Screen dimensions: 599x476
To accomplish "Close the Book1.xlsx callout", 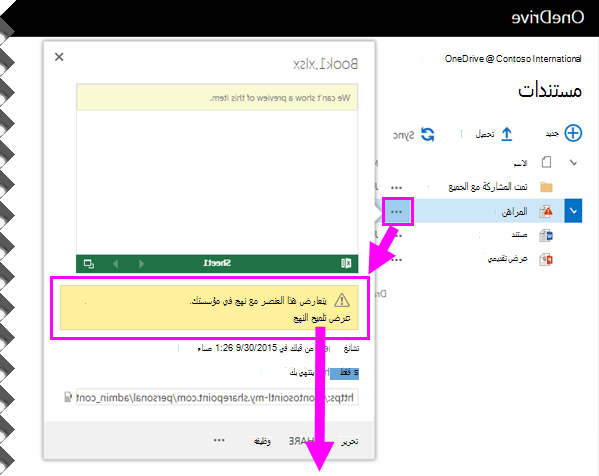I will [59, 57].
